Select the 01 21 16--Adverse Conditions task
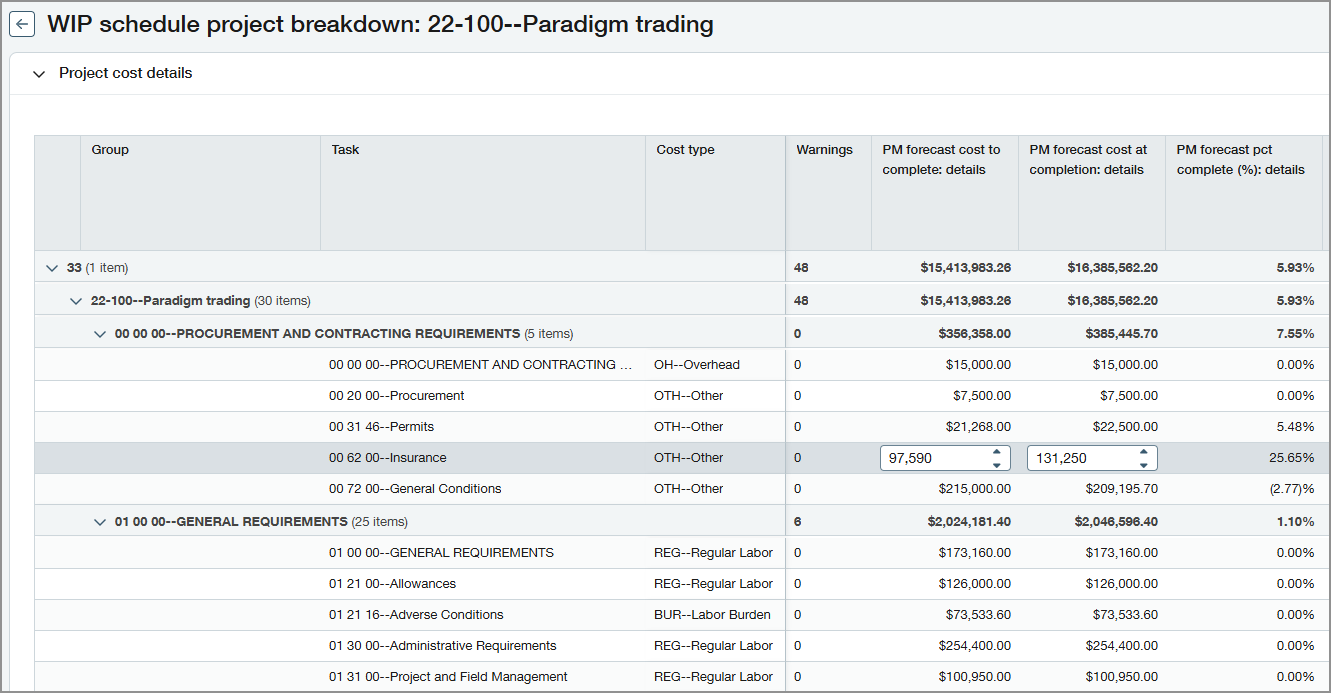1331x693 pixels. coord(416,615)
